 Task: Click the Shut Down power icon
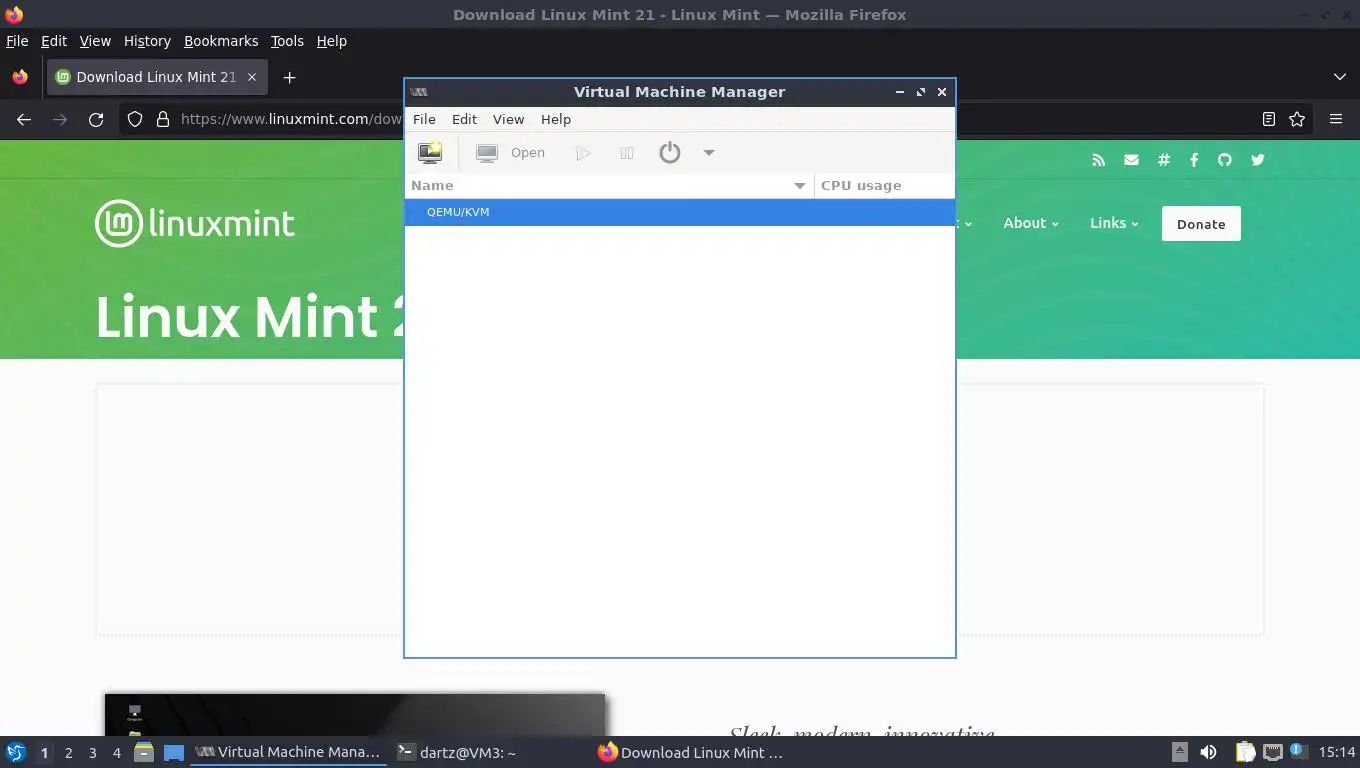pos(670,153)
